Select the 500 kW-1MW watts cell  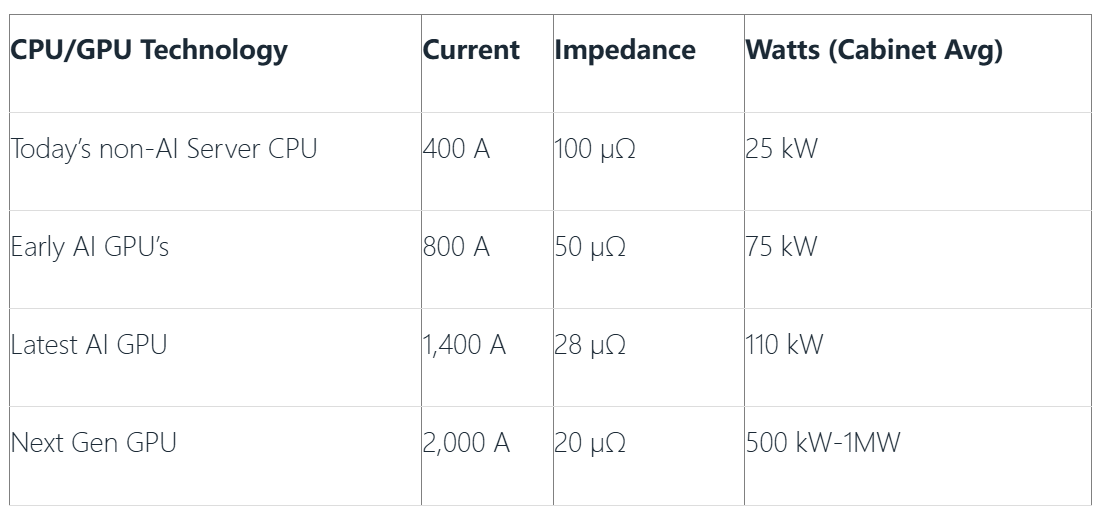[x=822, y=443]
